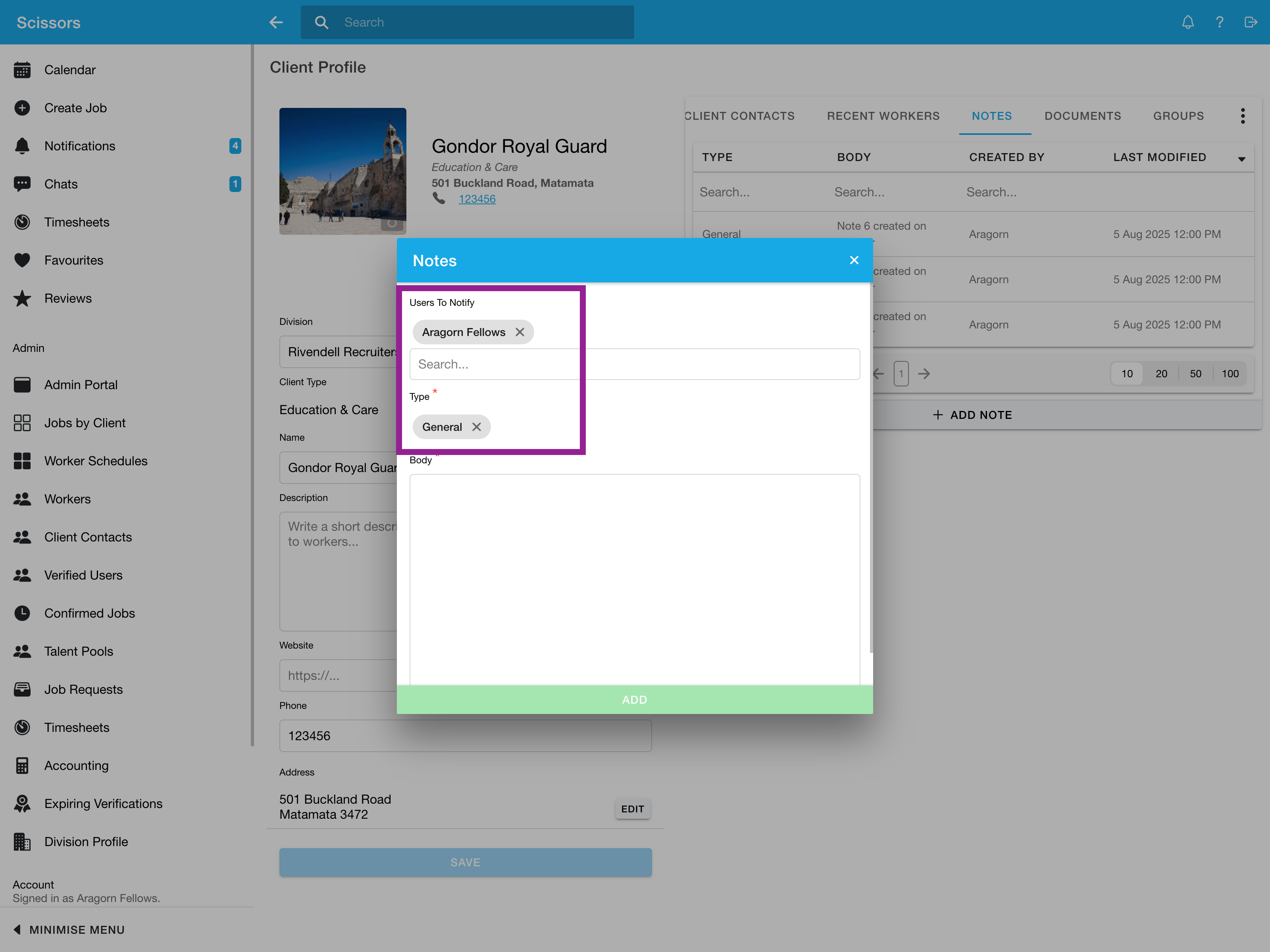Select 20 results per page
The height and width of the screenshot is (952, 1270).
[1161, 373]
